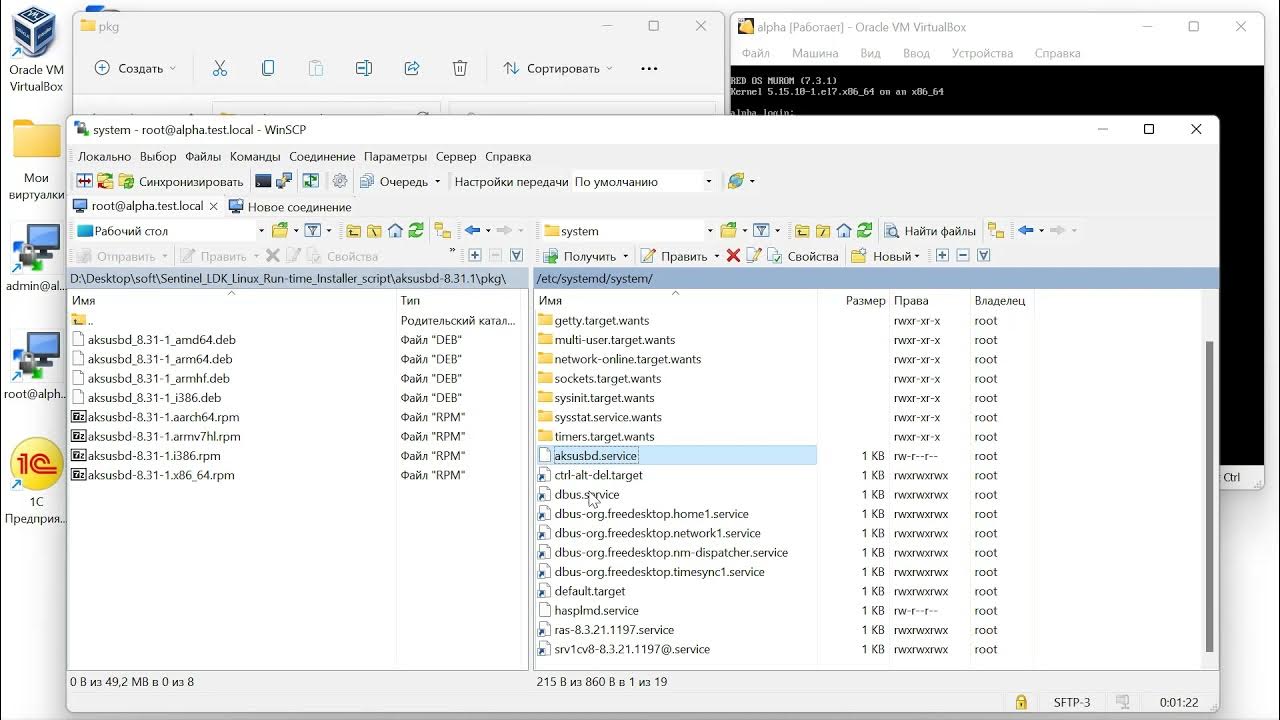Open the Соединение menu
The width and height of the screenshot is (1280, 720).
tap(322, 156)
